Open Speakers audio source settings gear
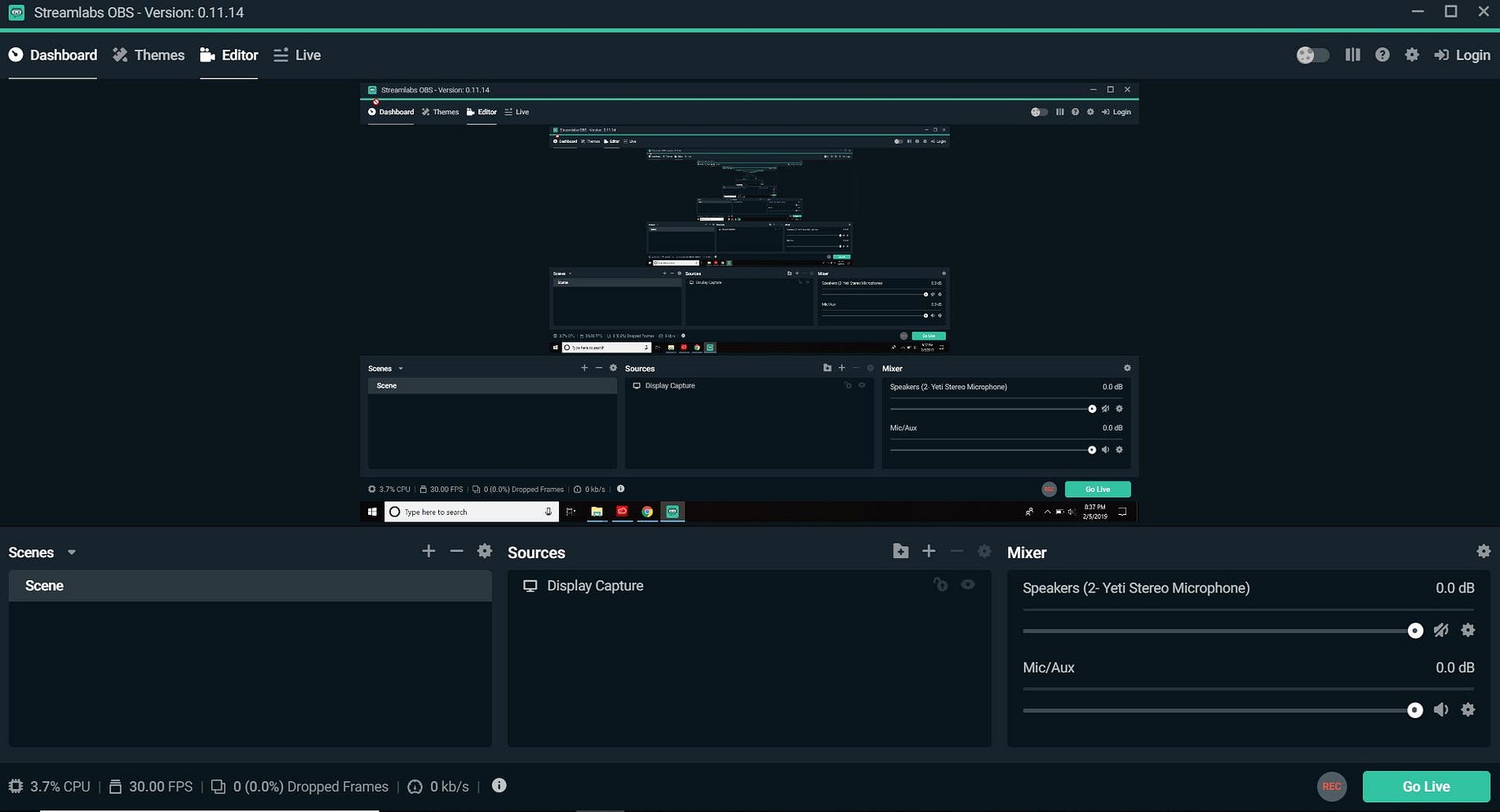This screenshot has height=812, width=1500. coord(1468,630)
